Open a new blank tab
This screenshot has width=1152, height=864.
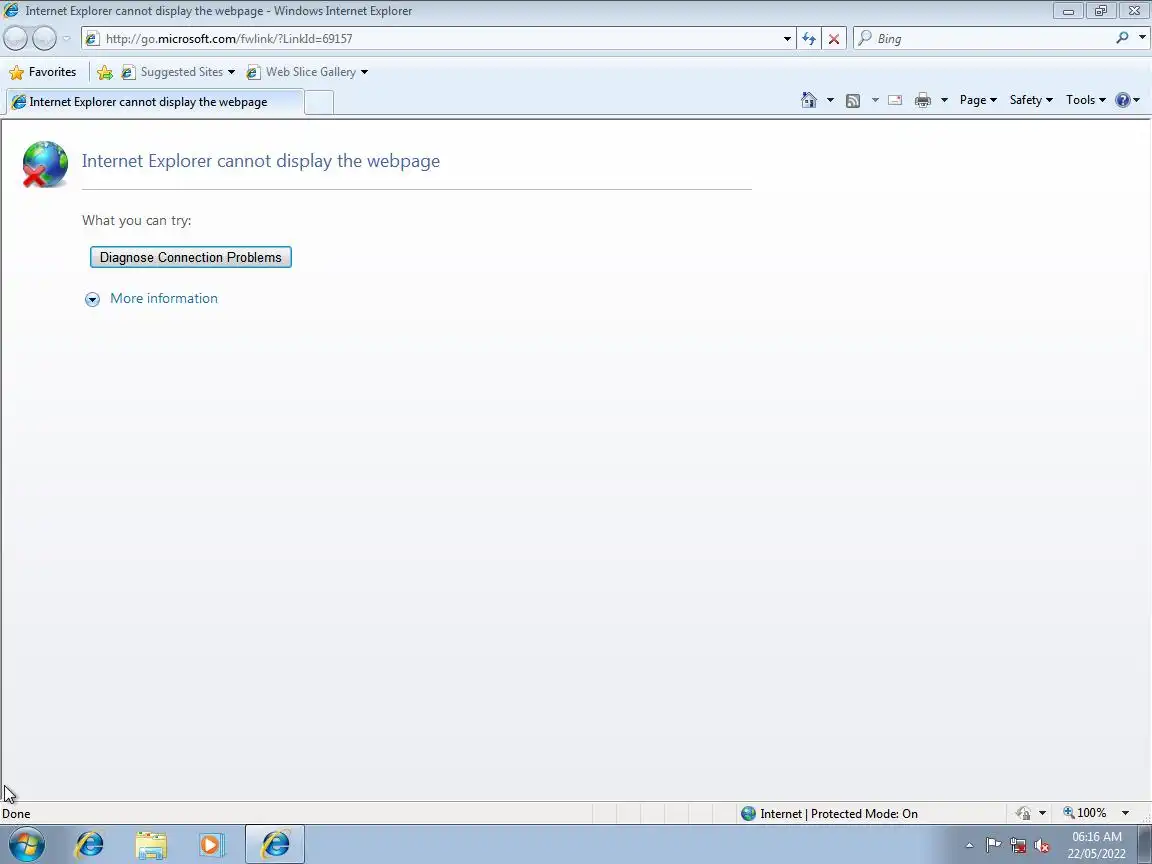coord(319,102)
